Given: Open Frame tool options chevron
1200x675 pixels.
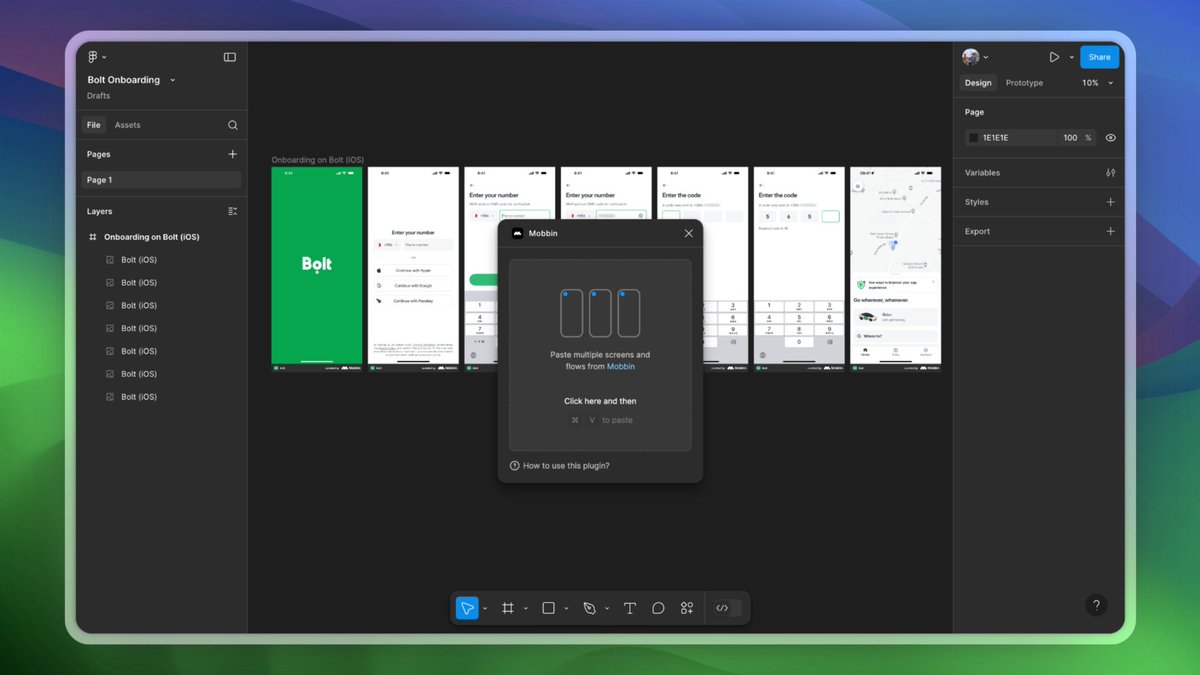Looking at the screenshot, I should [526, 608].
